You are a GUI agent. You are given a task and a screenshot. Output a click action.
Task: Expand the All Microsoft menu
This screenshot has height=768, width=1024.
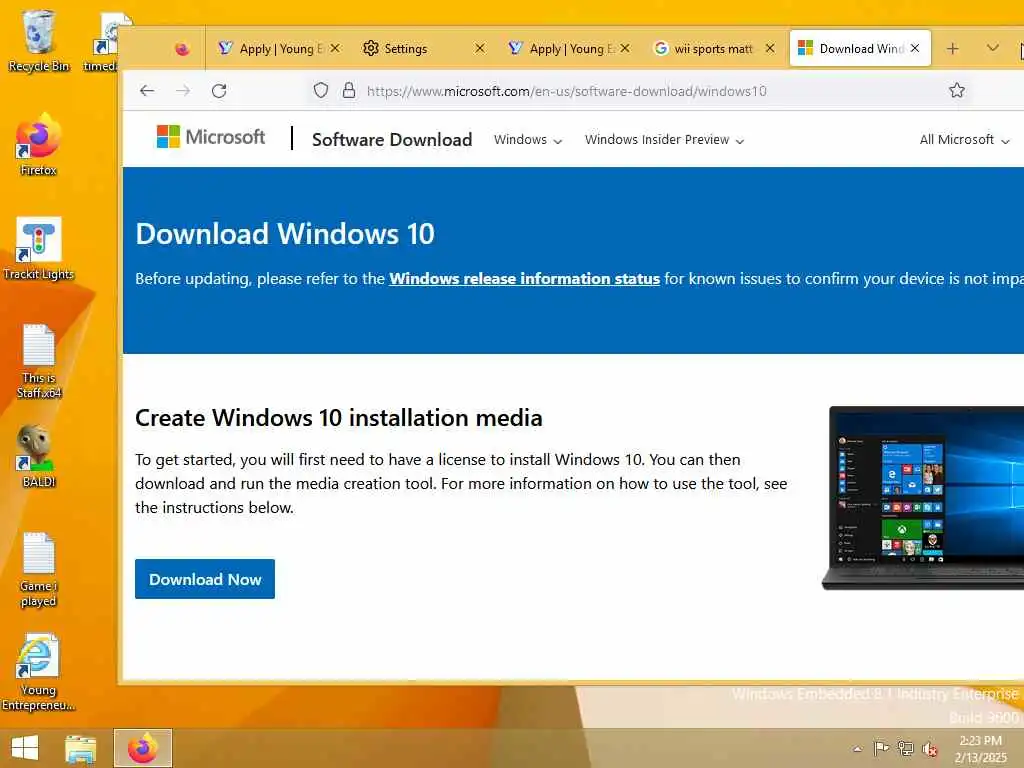coord(965,140)
